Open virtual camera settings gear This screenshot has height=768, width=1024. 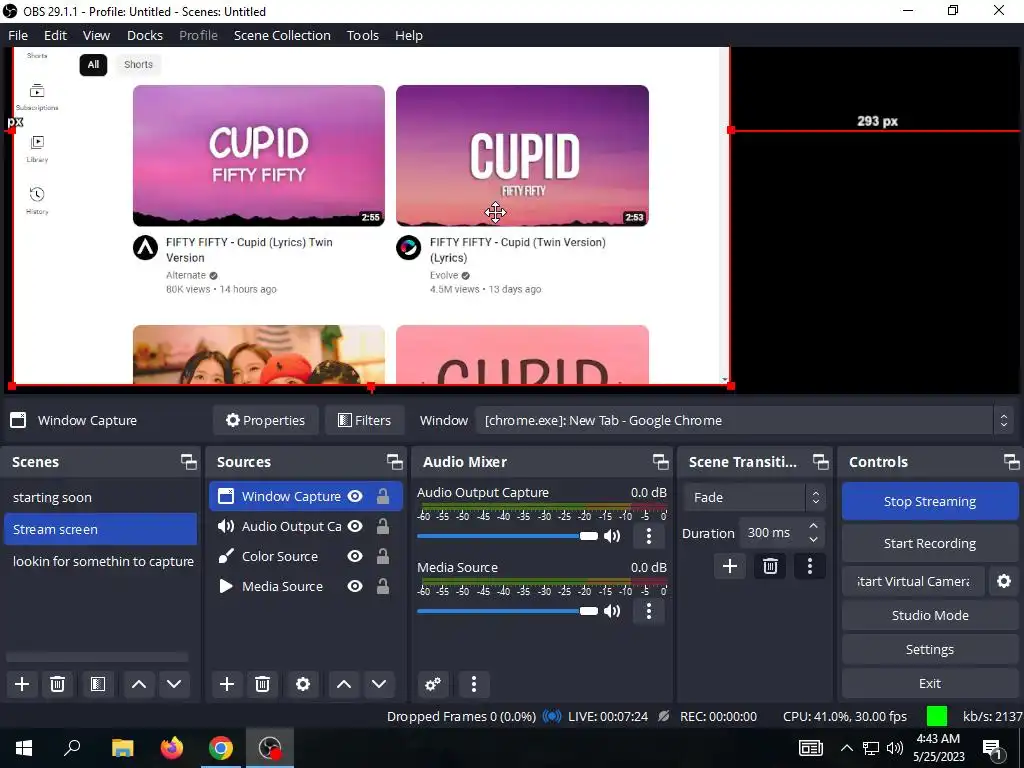coord(1004,581)
